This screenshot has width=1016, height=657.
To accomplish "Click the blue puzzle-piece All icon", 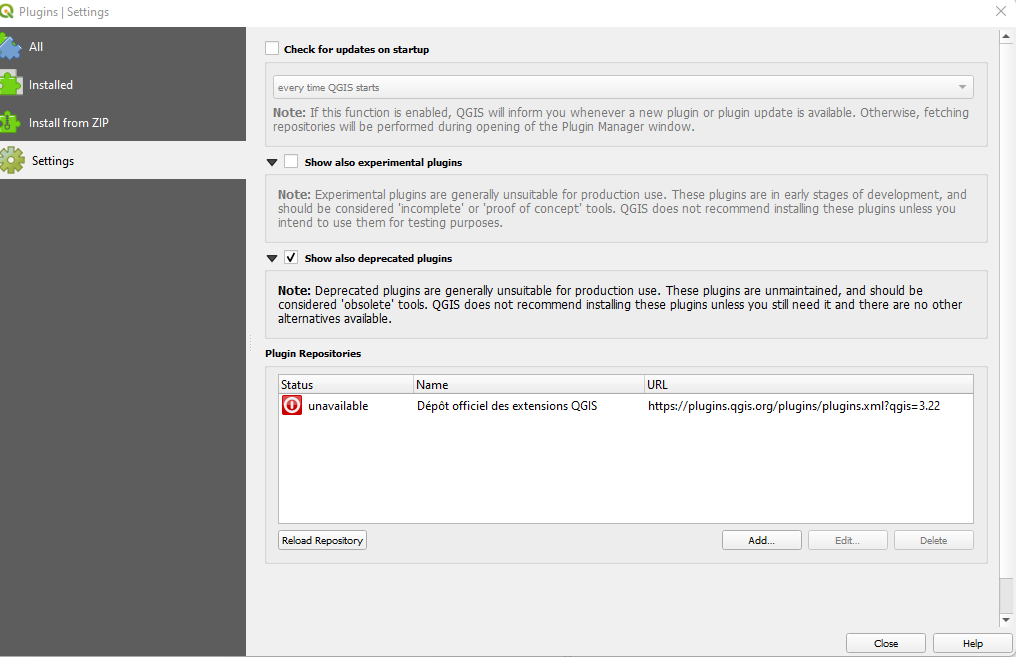I will click(x=10, y=47).
